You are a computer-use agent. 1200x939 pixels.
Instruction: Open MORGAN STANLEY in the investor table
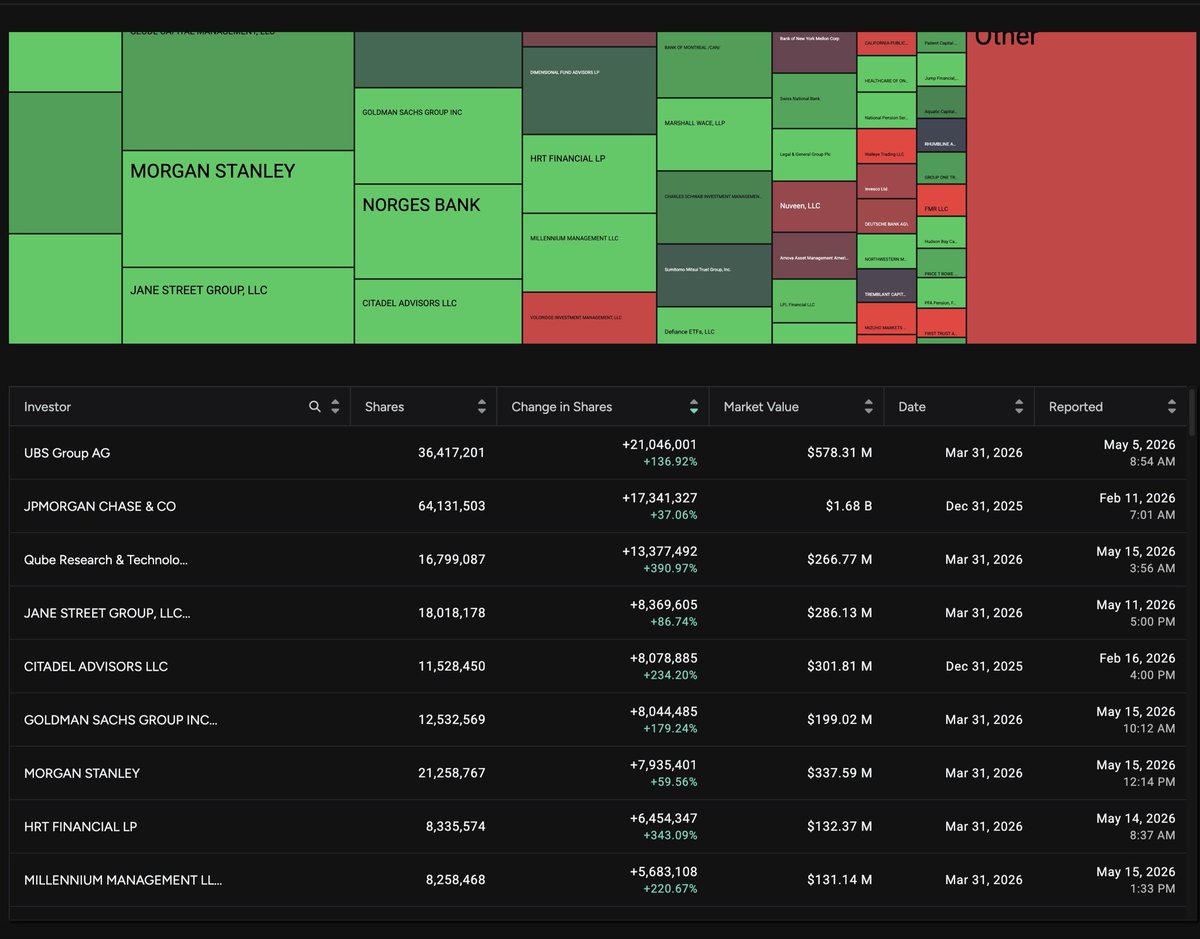(x=598, y=773)
